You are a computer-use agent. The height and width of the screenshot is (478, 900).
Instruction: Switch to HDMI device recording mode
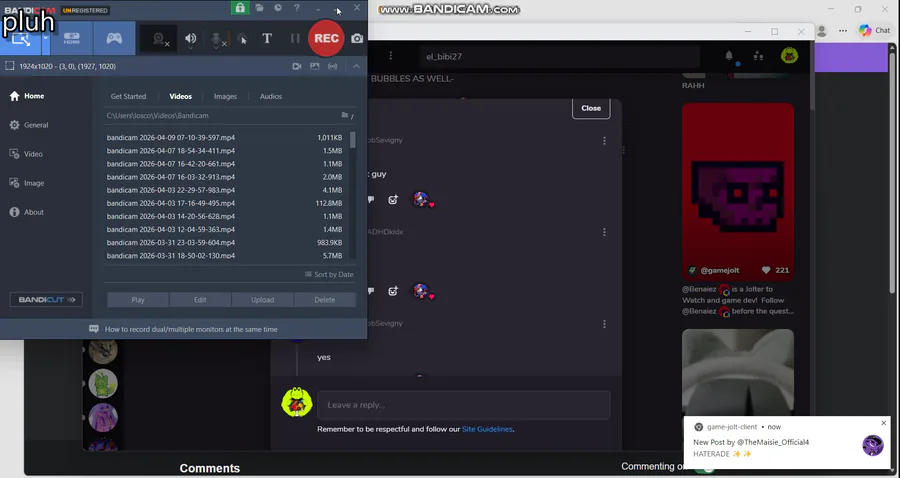click(72, 38)
